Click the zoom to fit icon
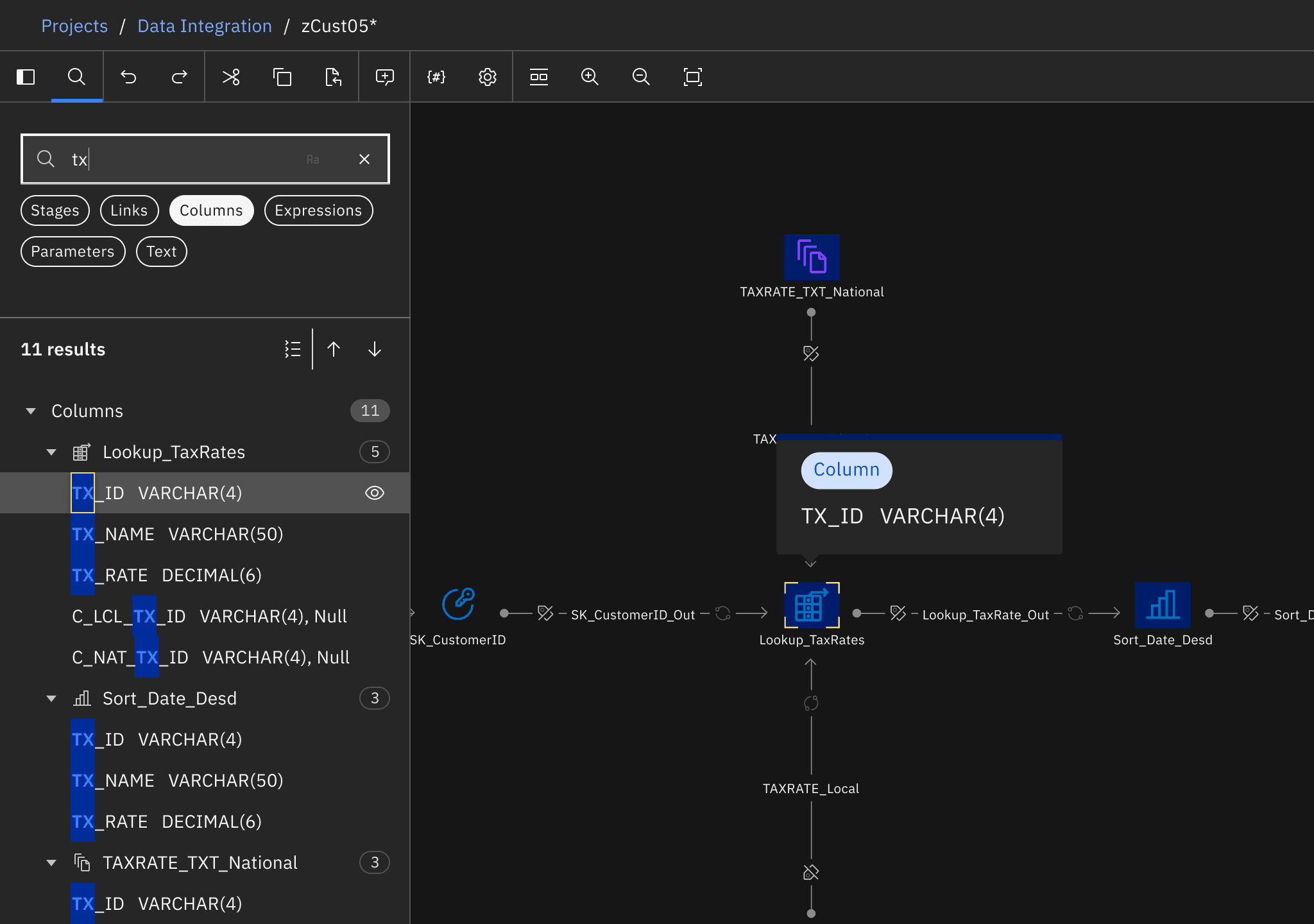The image size is (1314, 924). click(x=693, y=77)
